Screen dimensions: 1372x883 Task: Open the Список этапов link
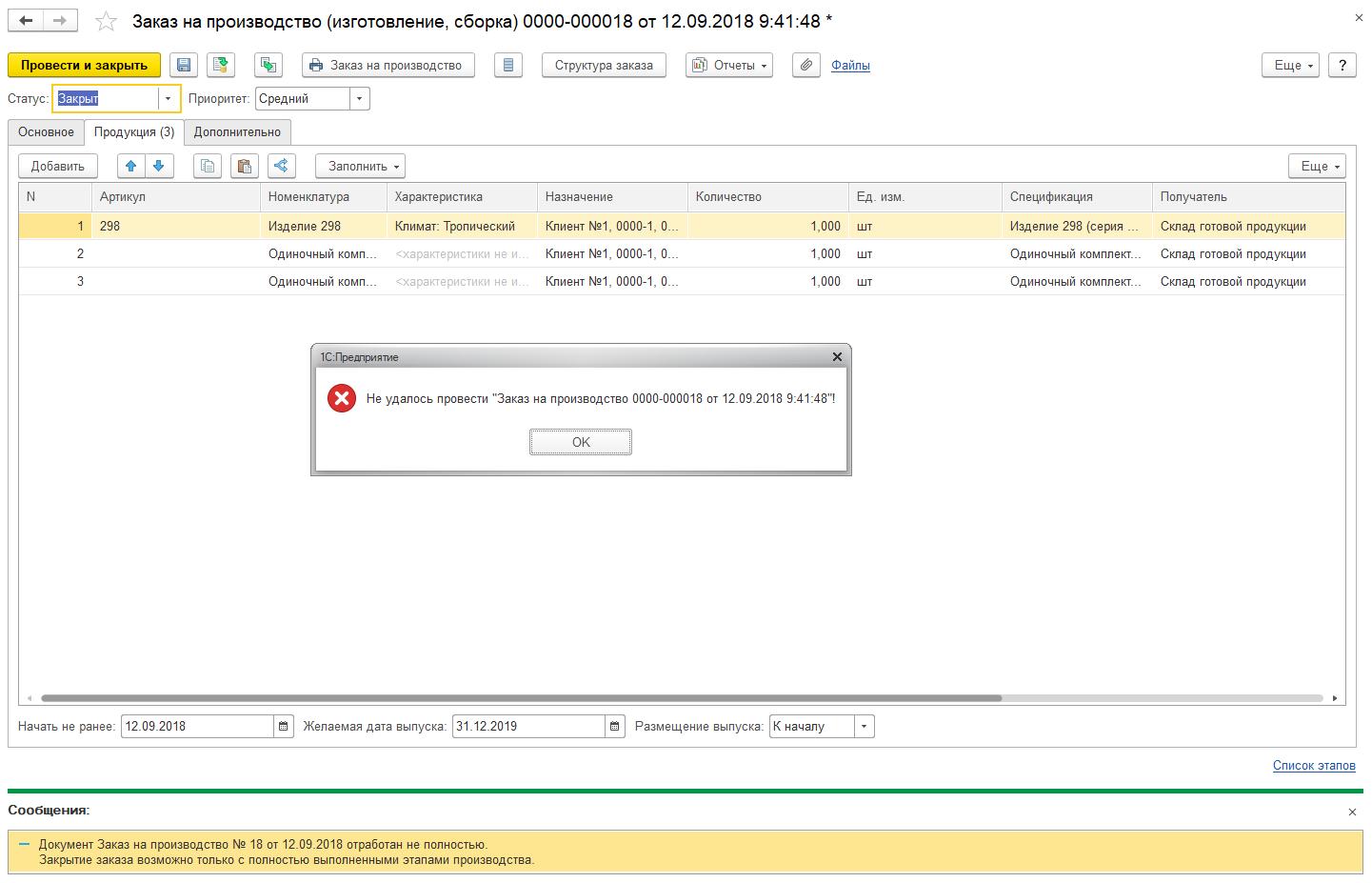coord(1314,765)
